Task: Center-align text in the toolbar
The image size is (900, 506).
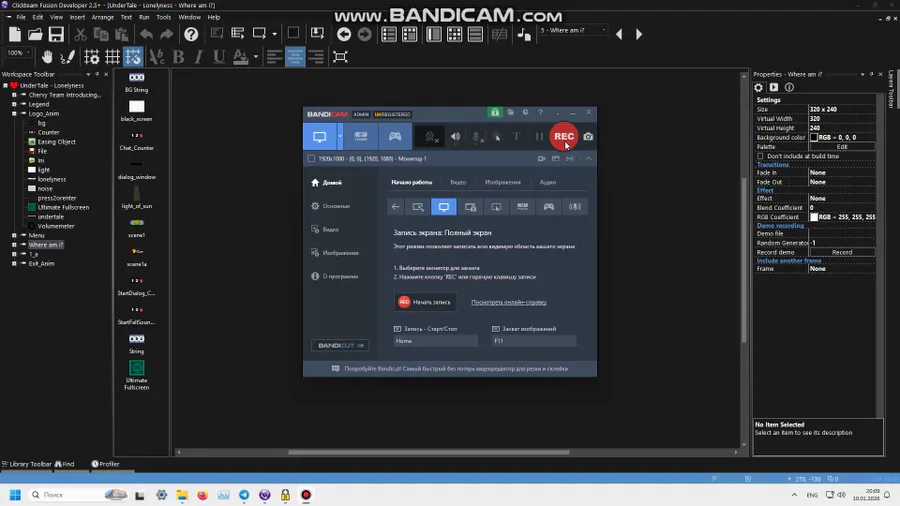Action: point(295,57)
